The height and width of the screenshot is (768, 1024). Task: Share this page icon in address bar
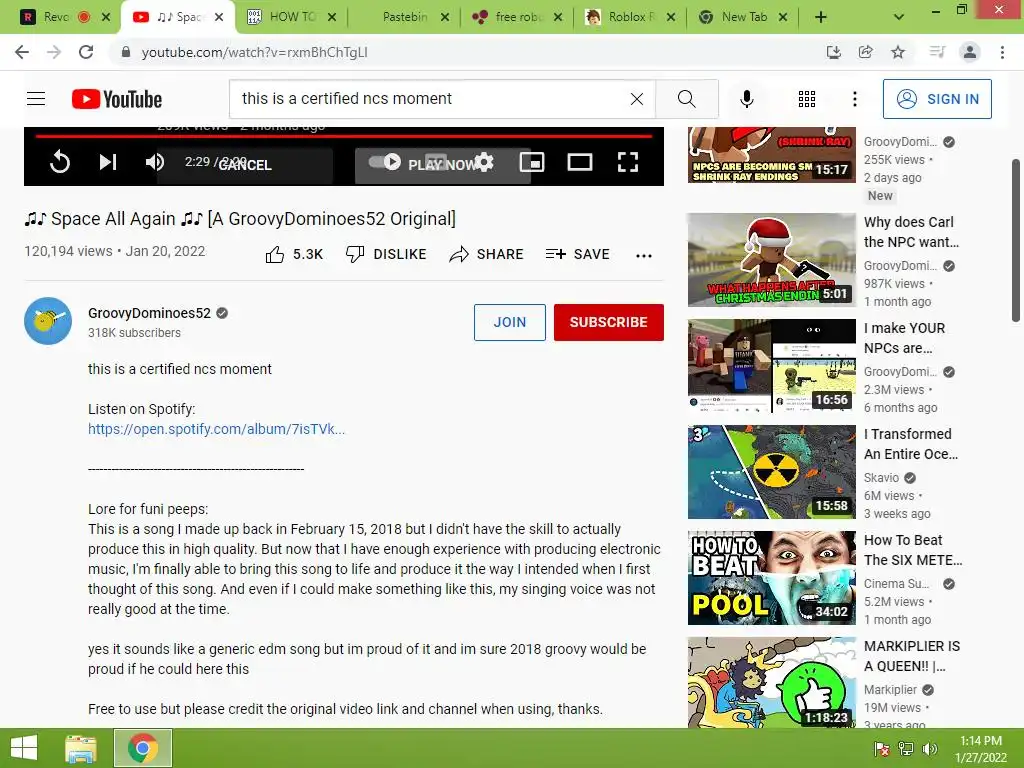[865, 52]
